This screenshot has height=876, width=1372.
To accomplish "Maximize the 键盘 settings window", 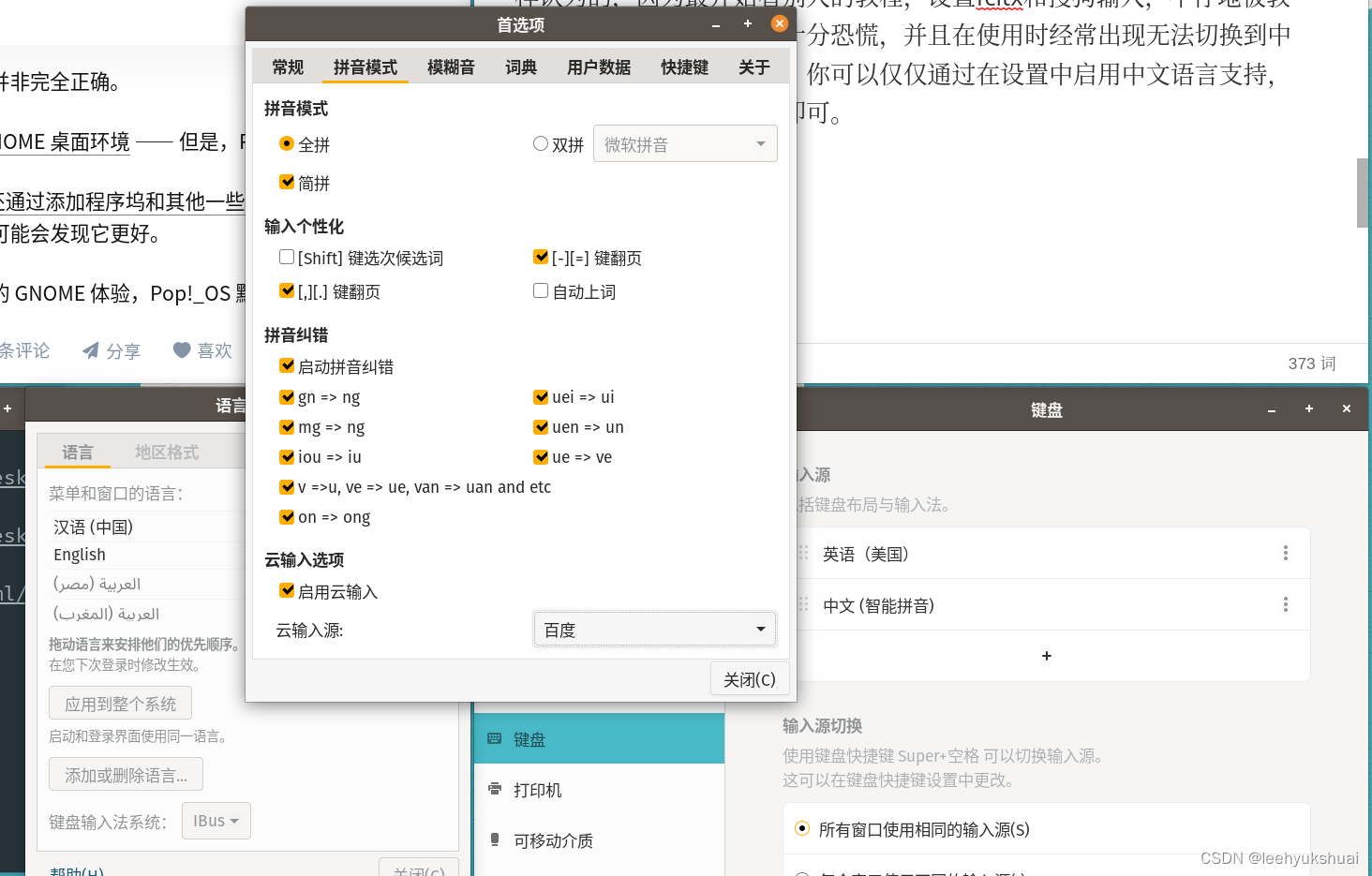I will 1309,408.
